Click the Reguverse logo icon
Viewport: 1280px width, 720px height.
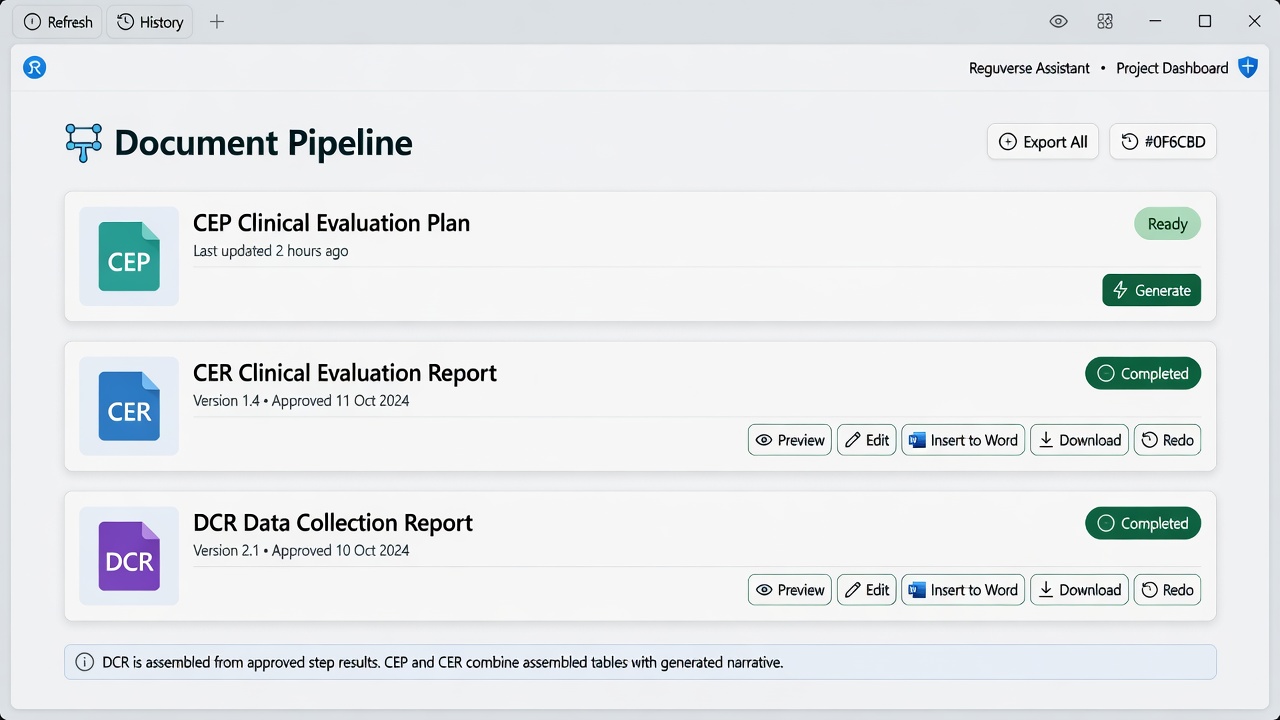click(x=35, y=68)
